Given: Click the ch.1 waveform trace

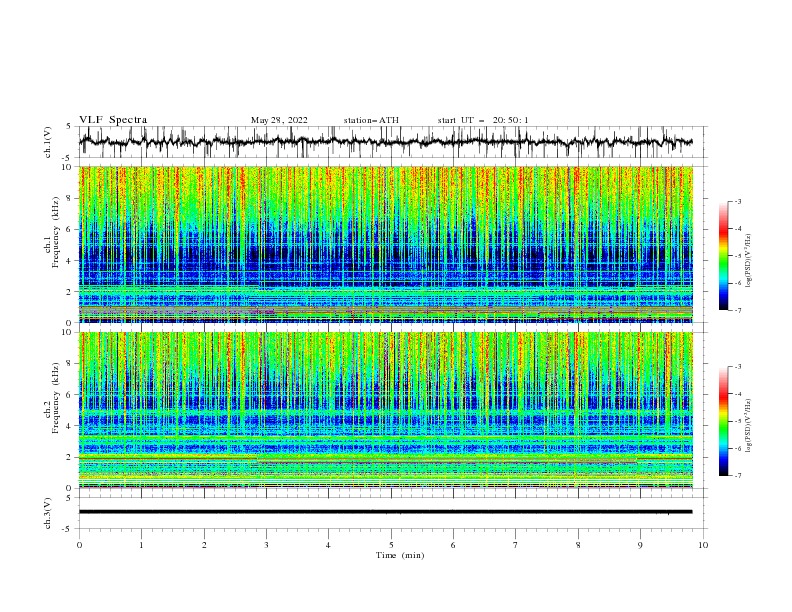Looking at the screenshot, I should pyautogui.click(x=385, y=142).
